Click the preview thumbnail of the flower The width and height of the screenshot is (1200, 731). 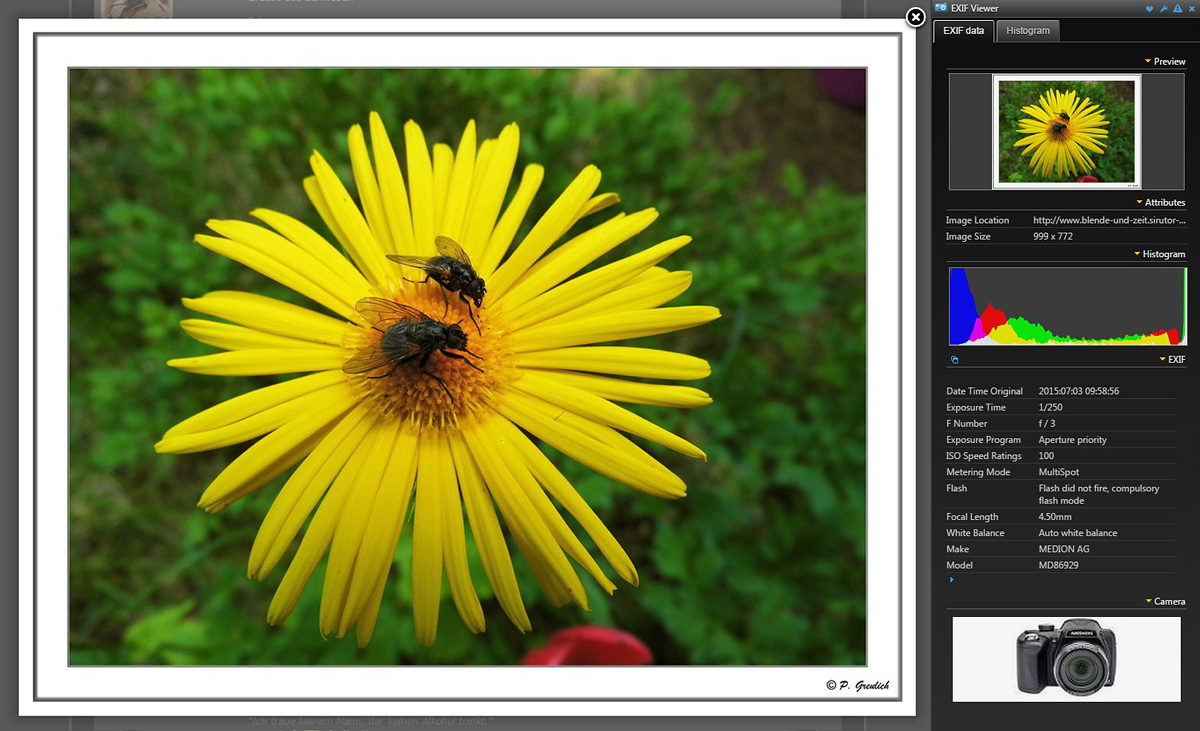pyautogui.click(x=1066, y=131)
